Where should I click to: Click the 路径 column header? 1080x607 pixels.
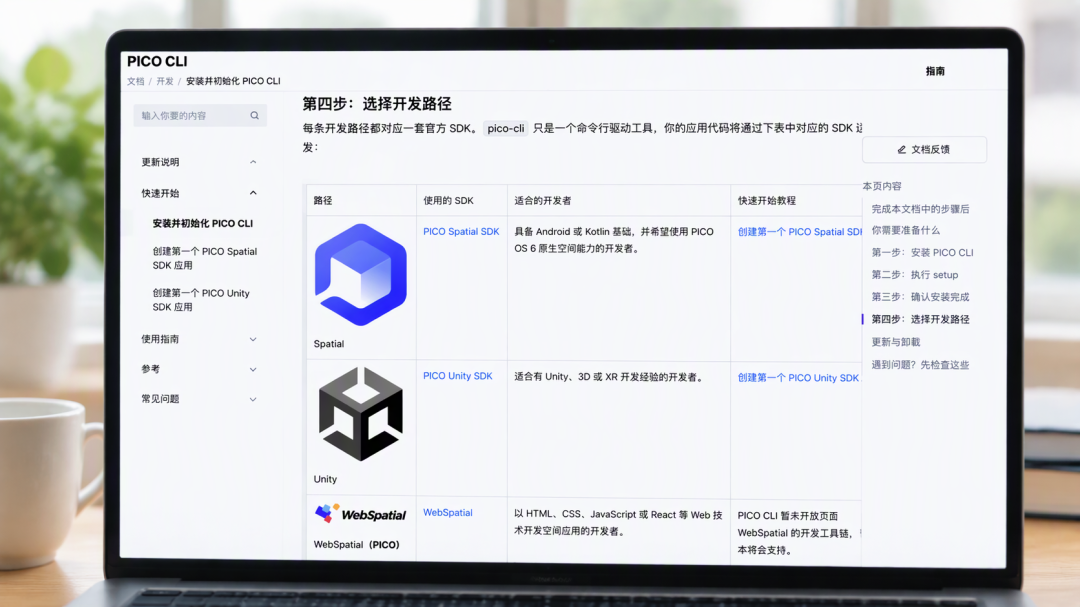pyautogui.click(x=323, y=200)
